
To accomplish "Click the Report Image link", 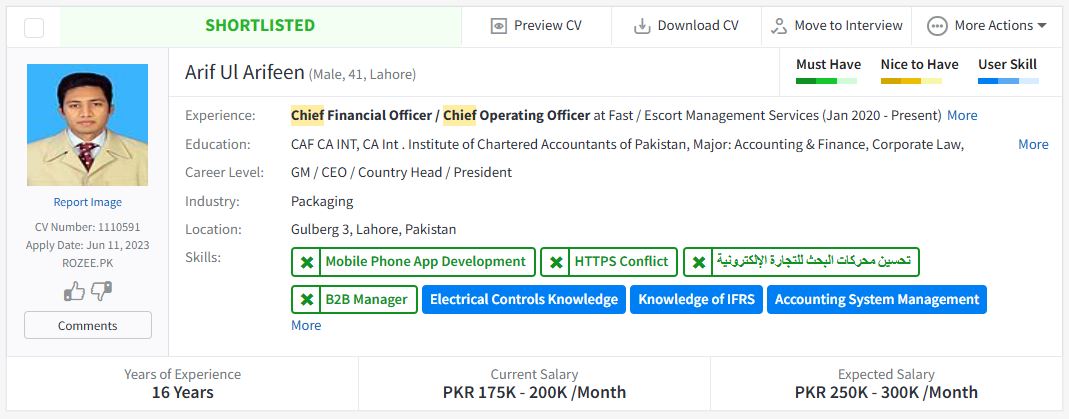I will pos(88,202).
